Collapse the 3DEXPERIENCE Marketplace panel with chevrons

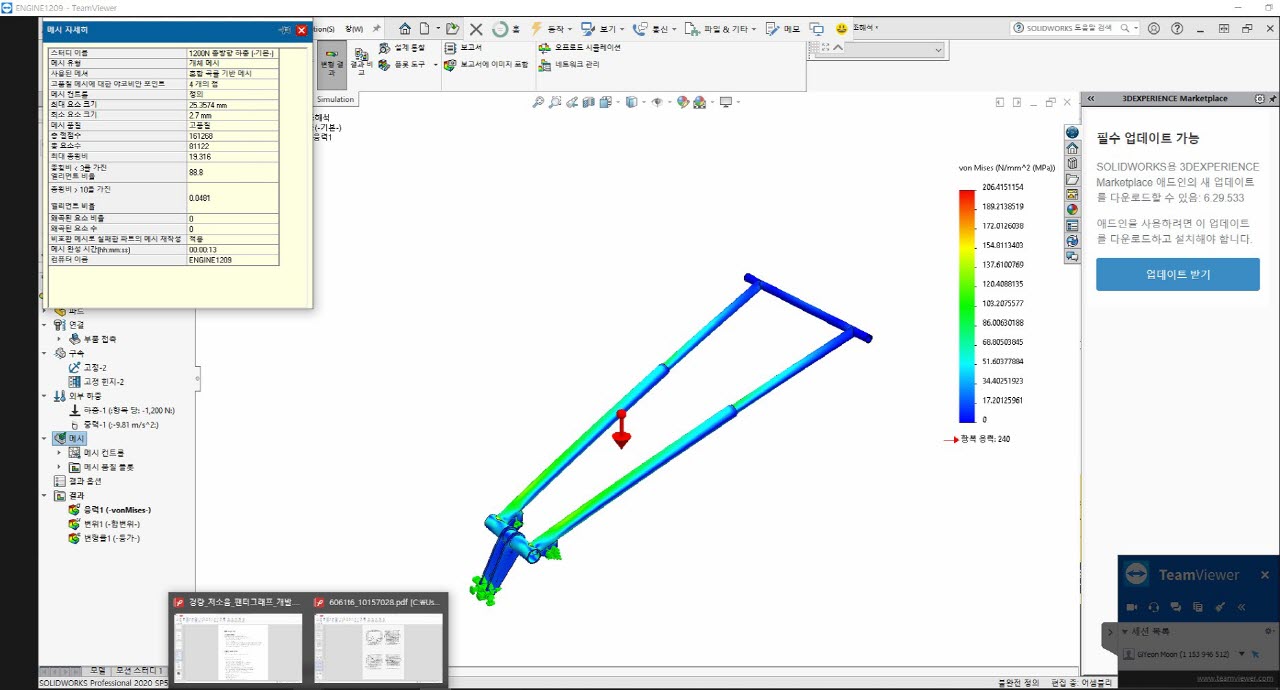[1091, 99]
